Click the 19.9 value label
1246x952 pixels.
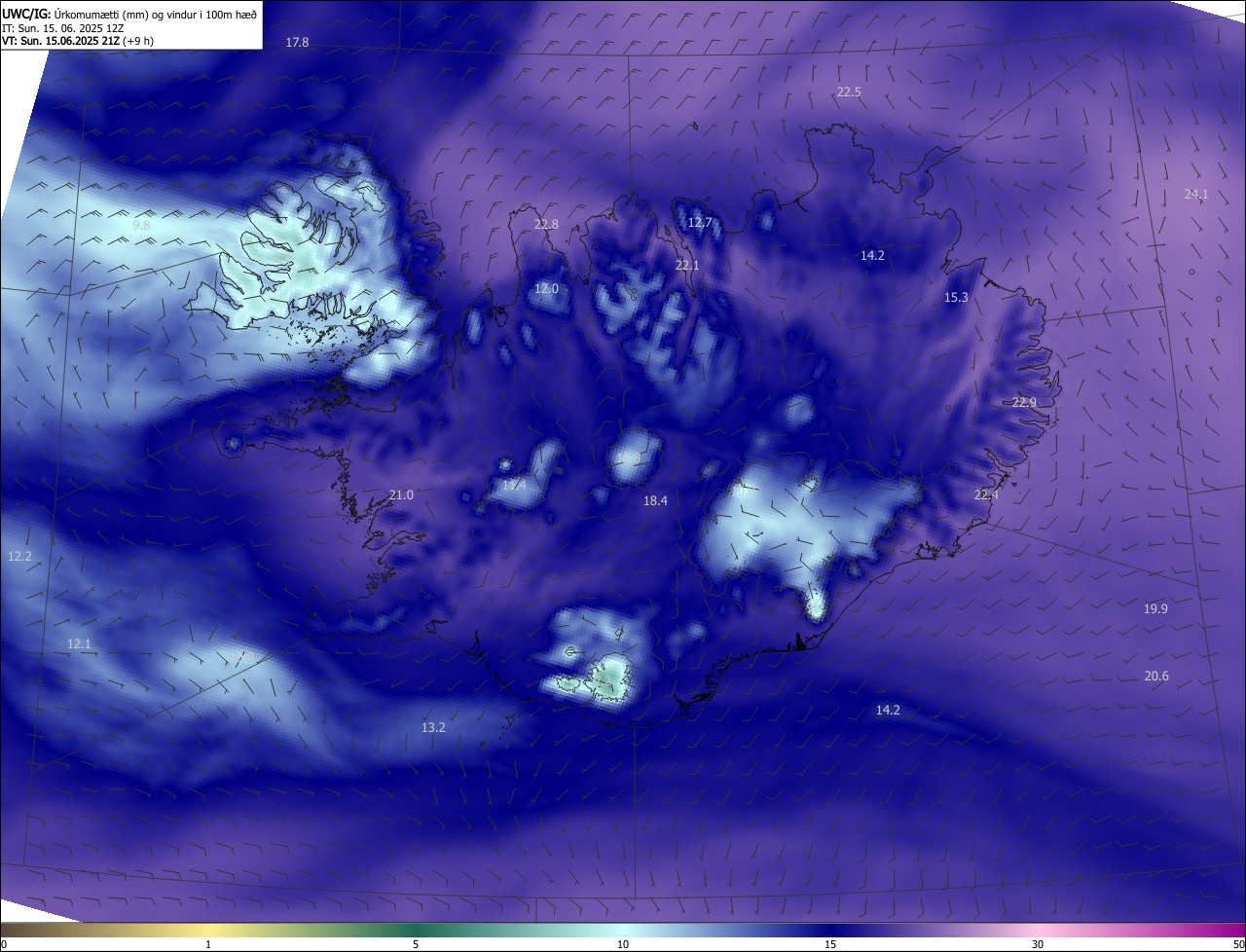(1155, 609)
